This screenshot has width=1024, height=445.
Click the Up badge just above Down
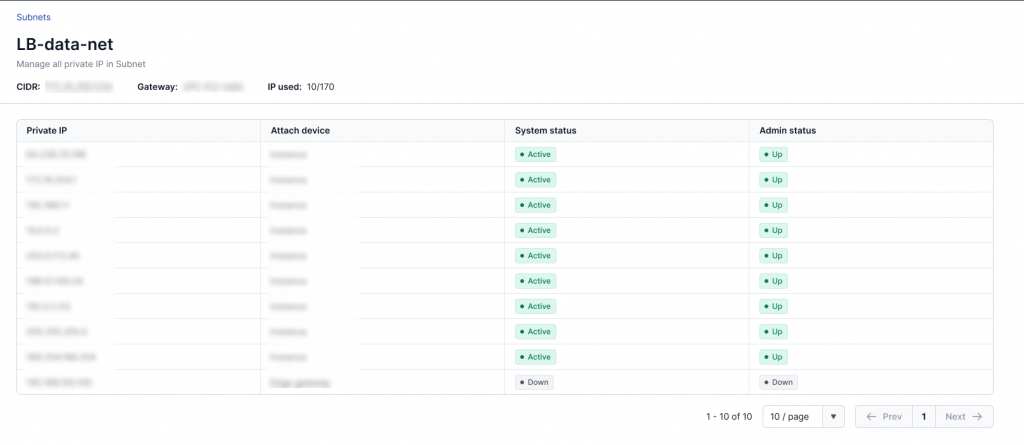click(x=773, y=357)
